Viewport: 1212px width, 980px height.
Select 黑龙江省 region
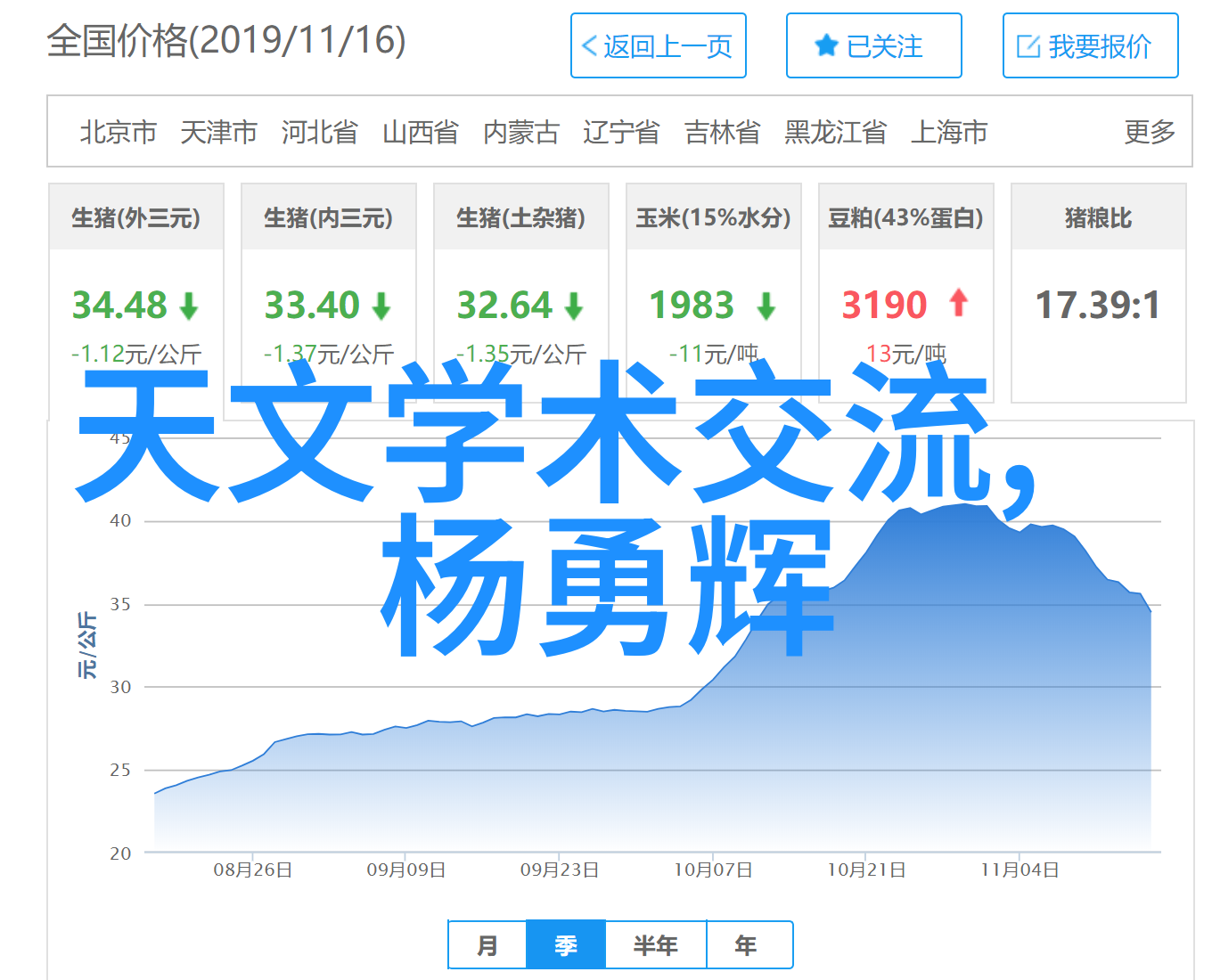click(836, 132)
